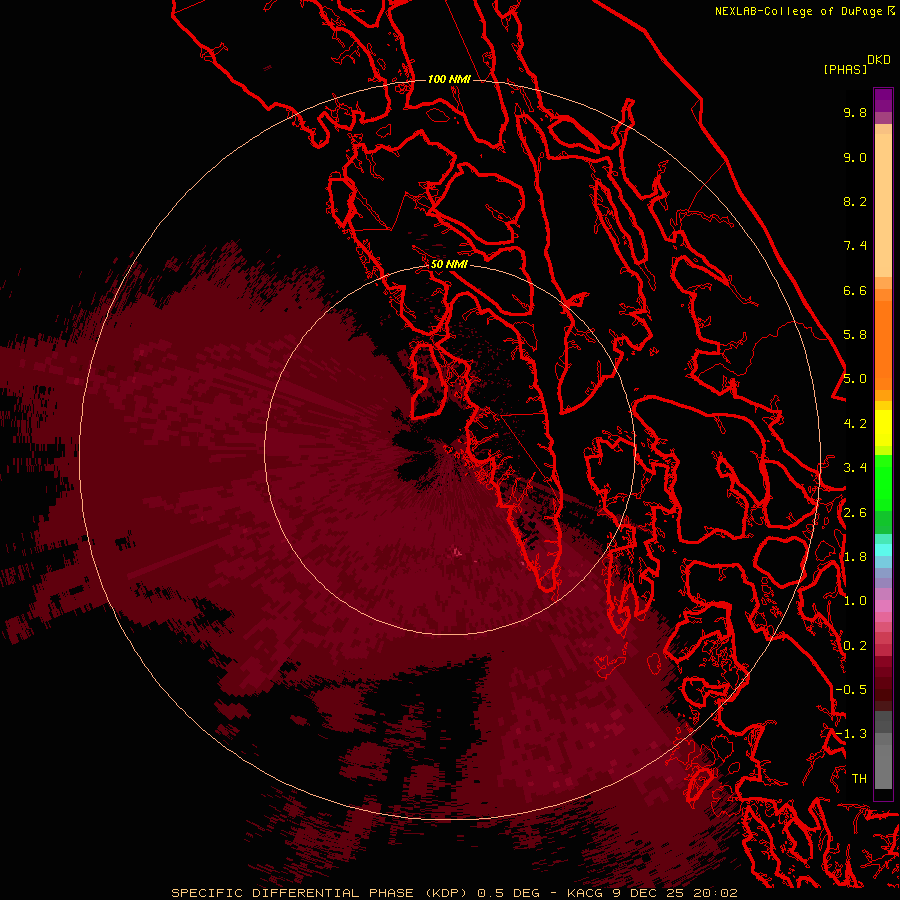900x900 pixels.
Task: Click the purple top band of color scale
Action: point(883,101)
